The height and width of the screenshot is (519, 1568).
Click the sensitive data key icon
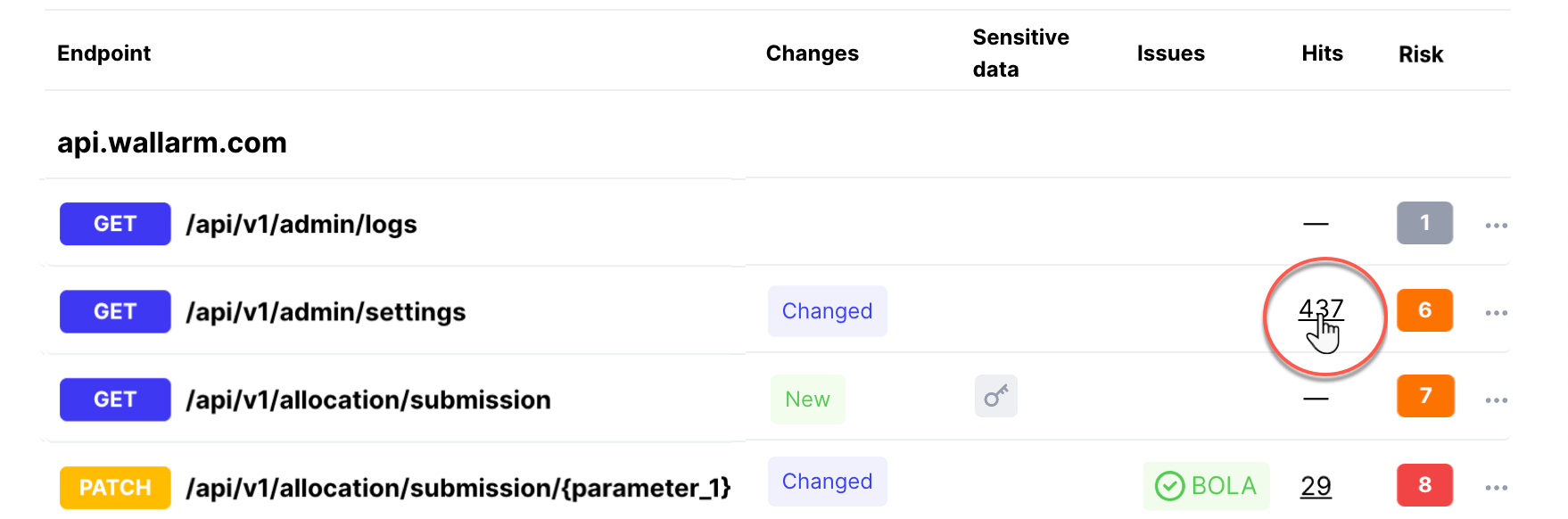coord(995,396)
